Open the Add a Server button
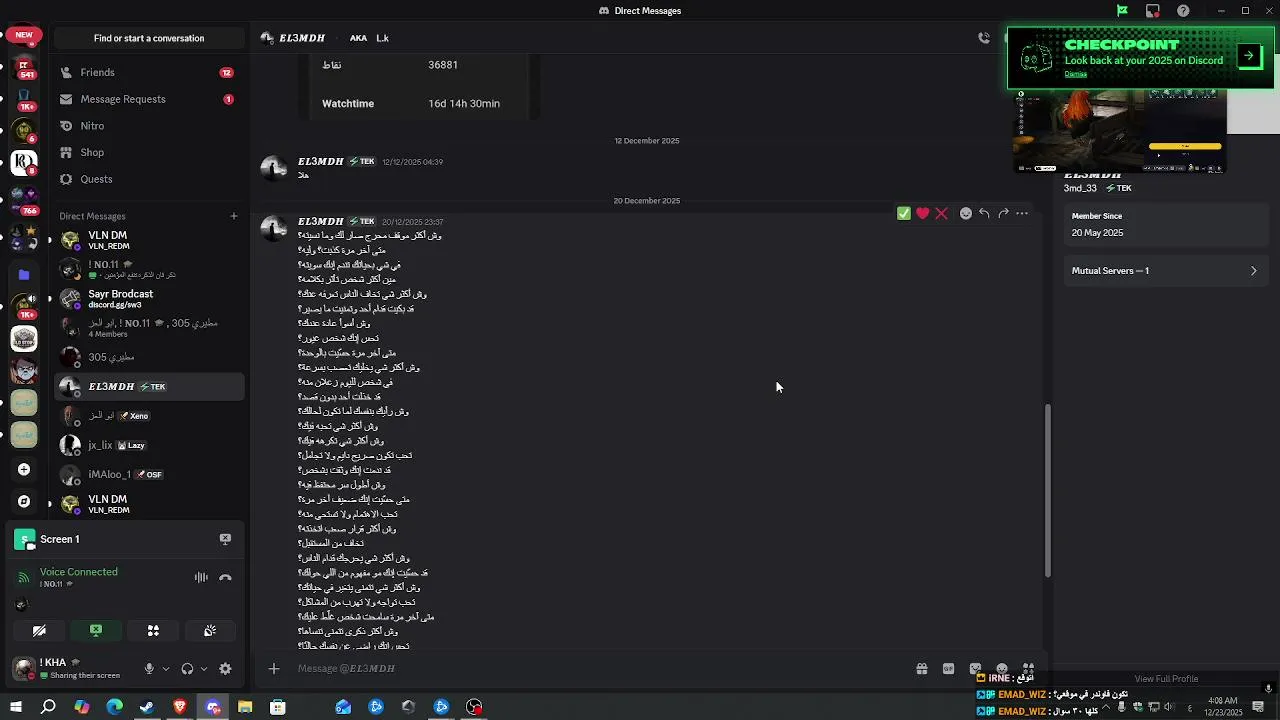The image size is (1280, 720). (24, 469)
